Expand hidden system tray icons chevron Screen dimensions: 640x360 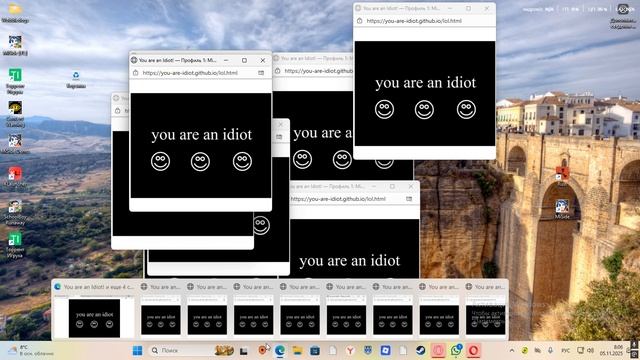(512, 351)
